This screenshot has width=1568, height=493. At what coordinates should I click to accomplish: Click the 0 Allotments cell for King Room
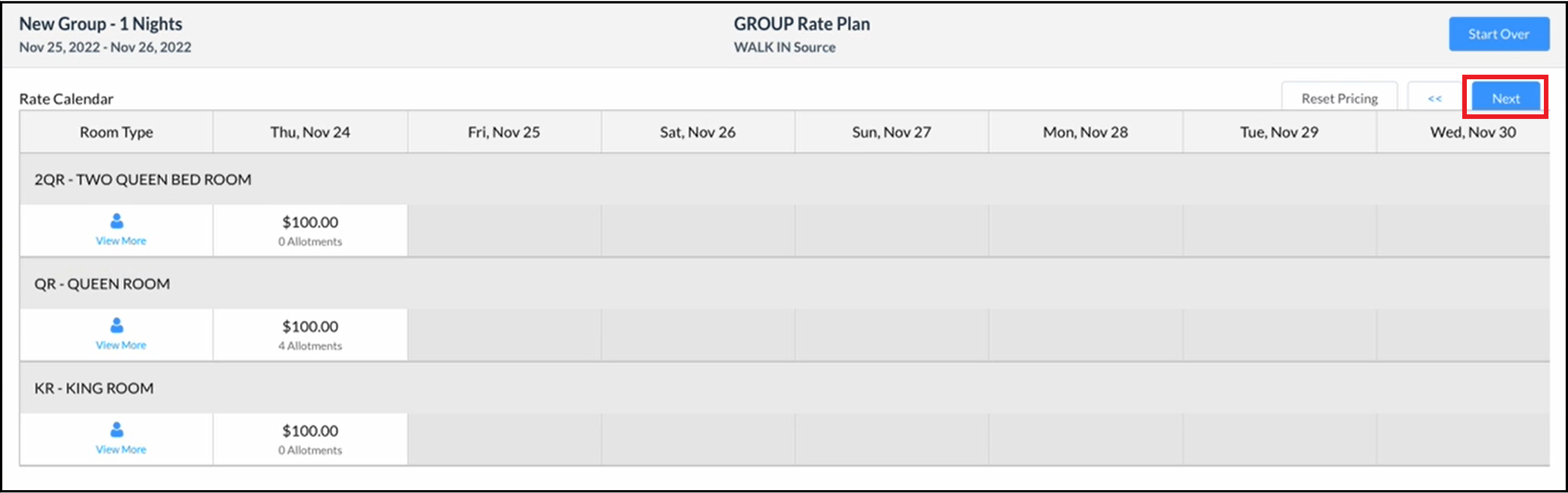(310, 450)
